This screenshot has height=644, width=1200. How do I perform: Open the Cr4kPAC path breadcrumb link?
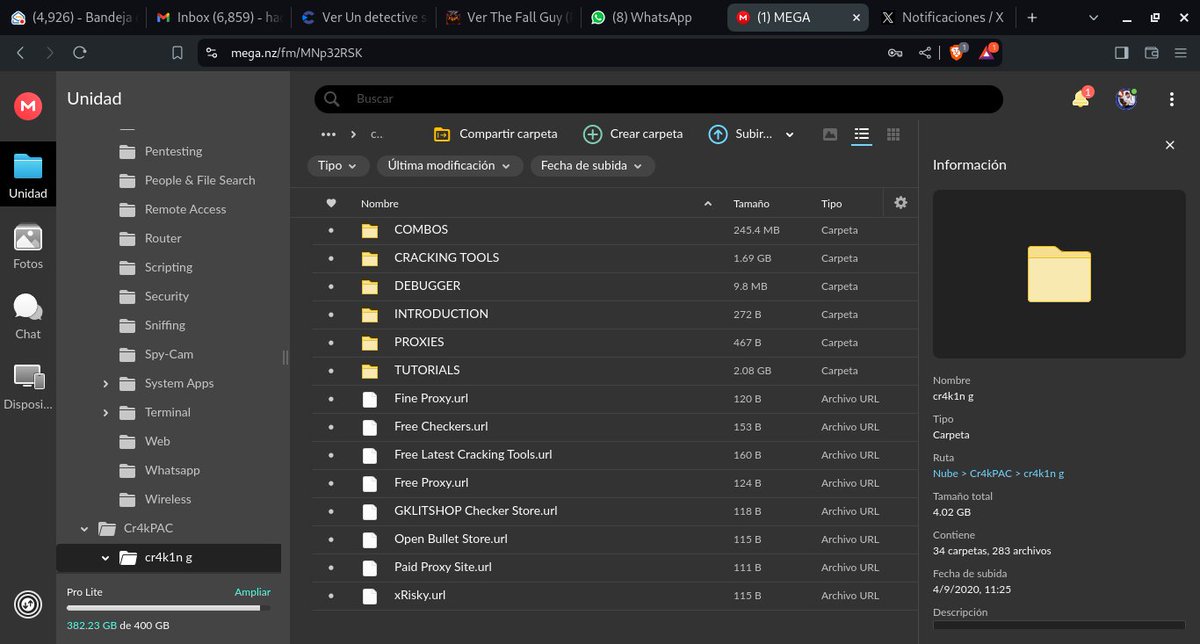click(993, 473)
